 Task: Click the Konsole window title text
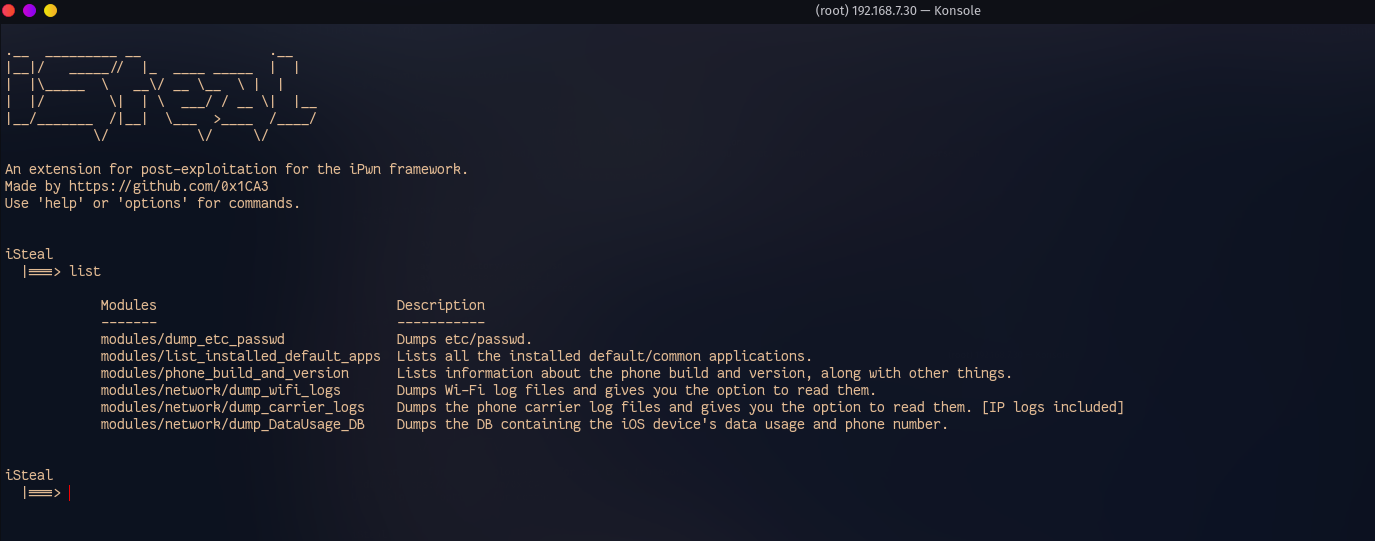click(x=898, y=10)
